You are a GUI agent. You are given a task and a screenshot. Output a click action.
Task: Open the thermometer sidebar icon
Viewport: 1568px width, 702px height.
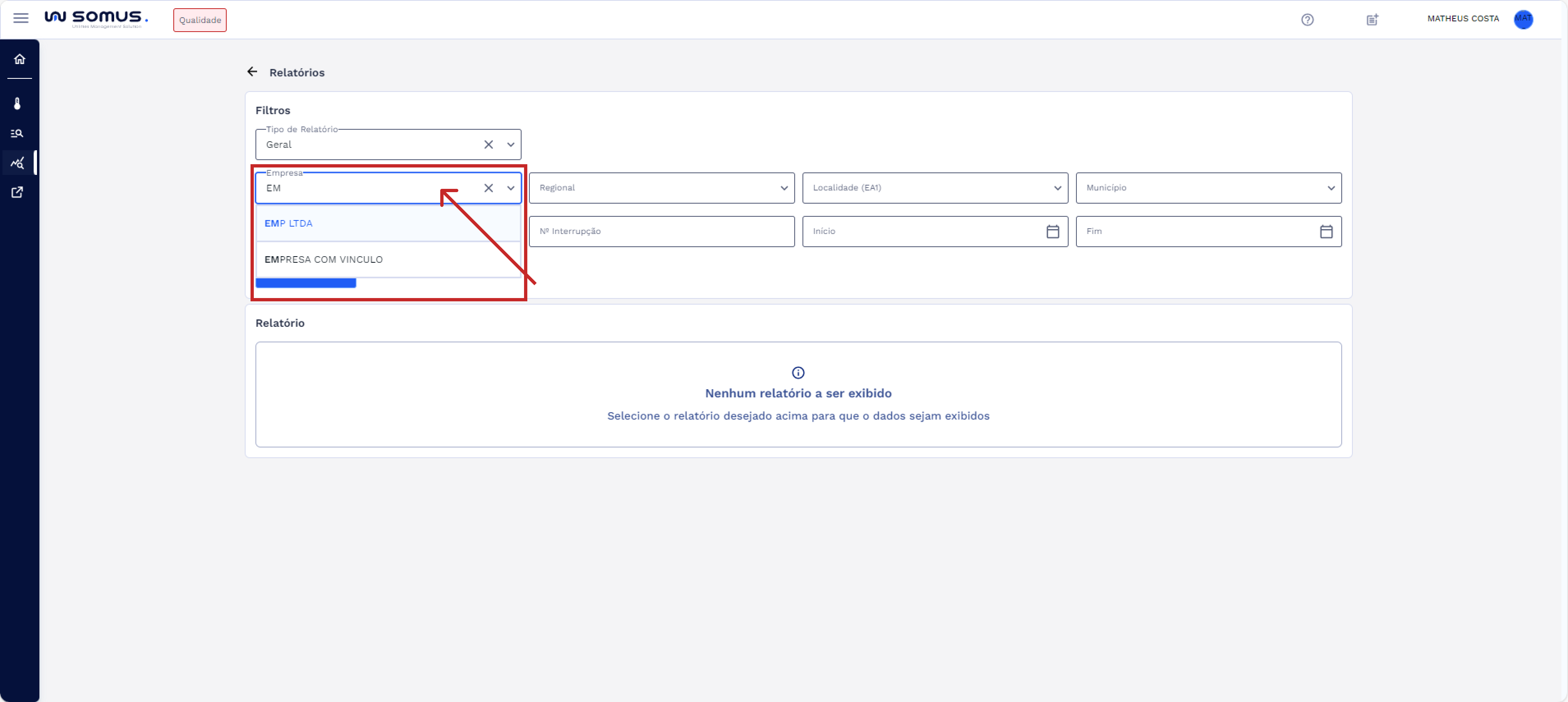(x=18, y=103)
